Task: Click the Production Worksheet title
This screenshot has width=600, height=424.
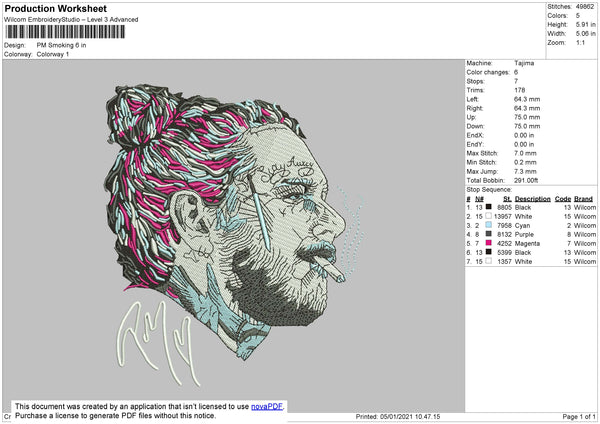Action: (55, 8)
